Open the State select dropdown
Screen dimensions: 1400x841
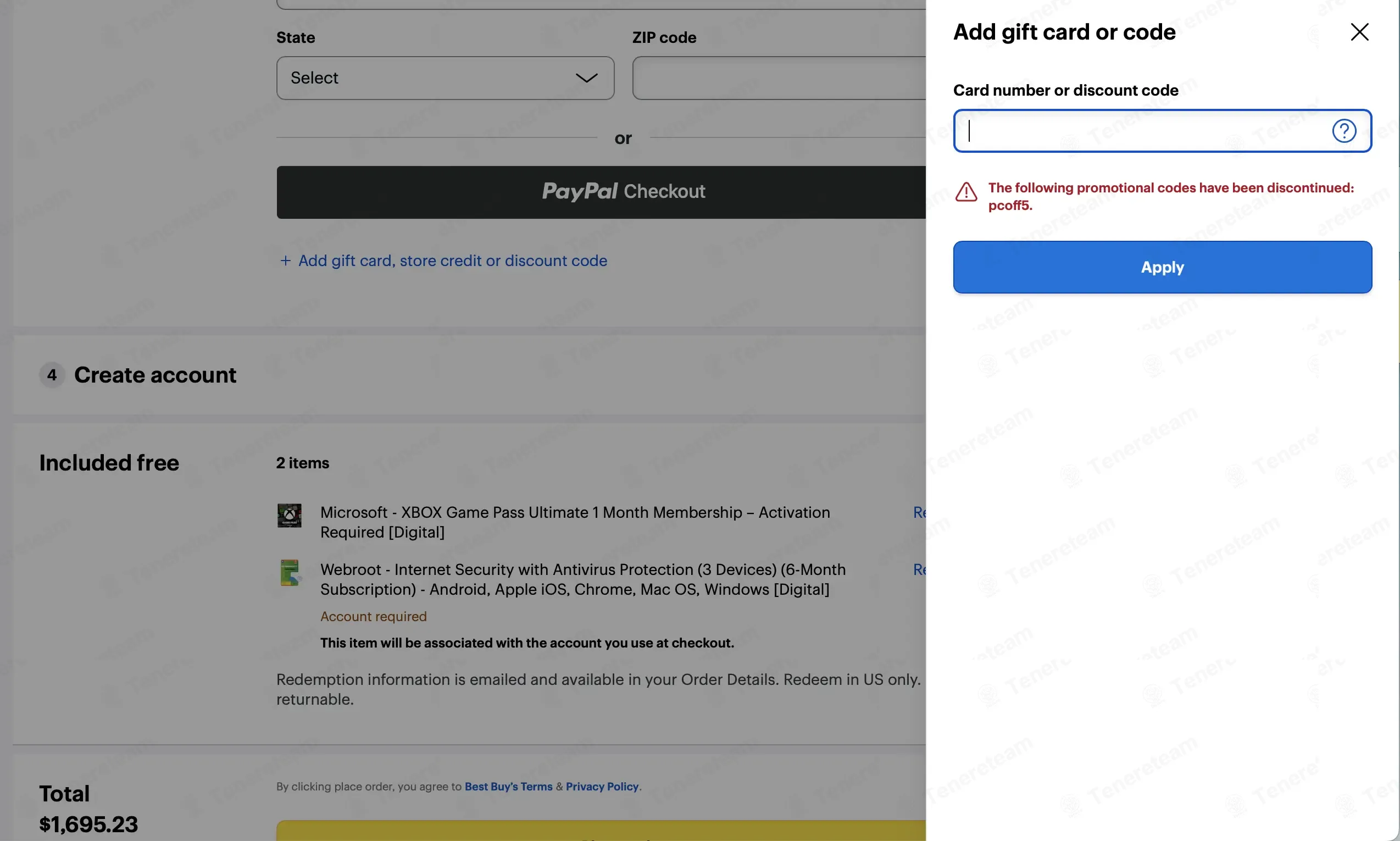445,78
